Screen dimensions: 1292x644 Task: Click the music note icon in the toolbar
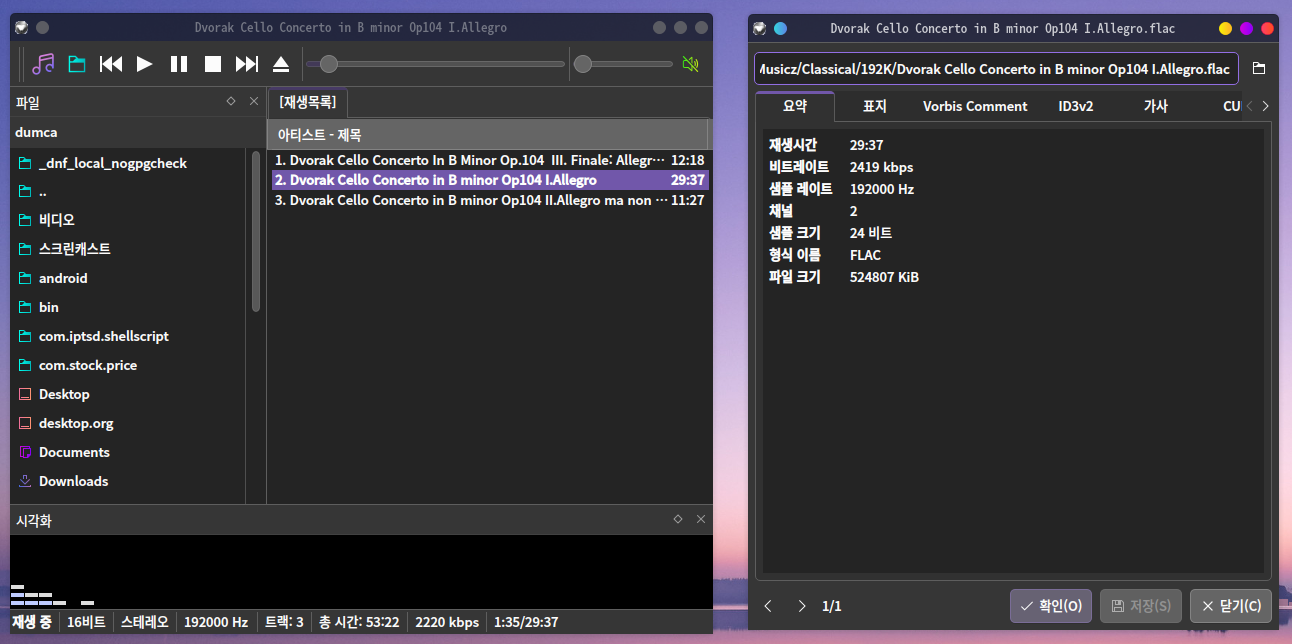point(43,65)
